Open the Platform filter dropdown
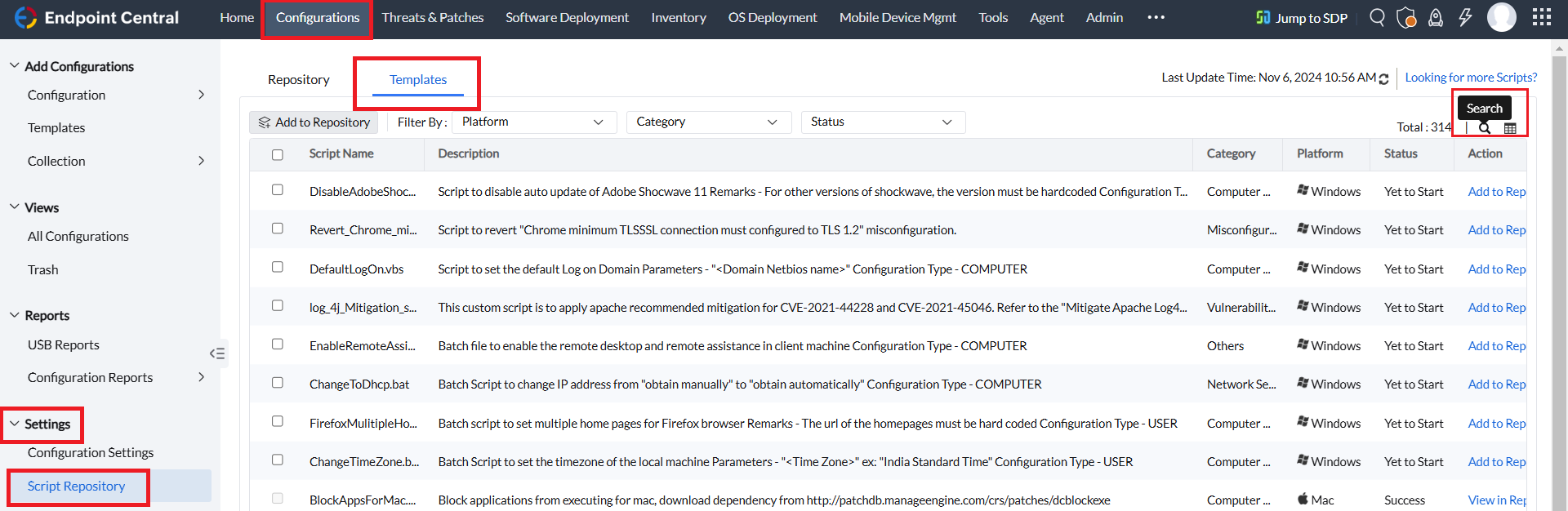1568x511 pixels. tap(532, 122)
